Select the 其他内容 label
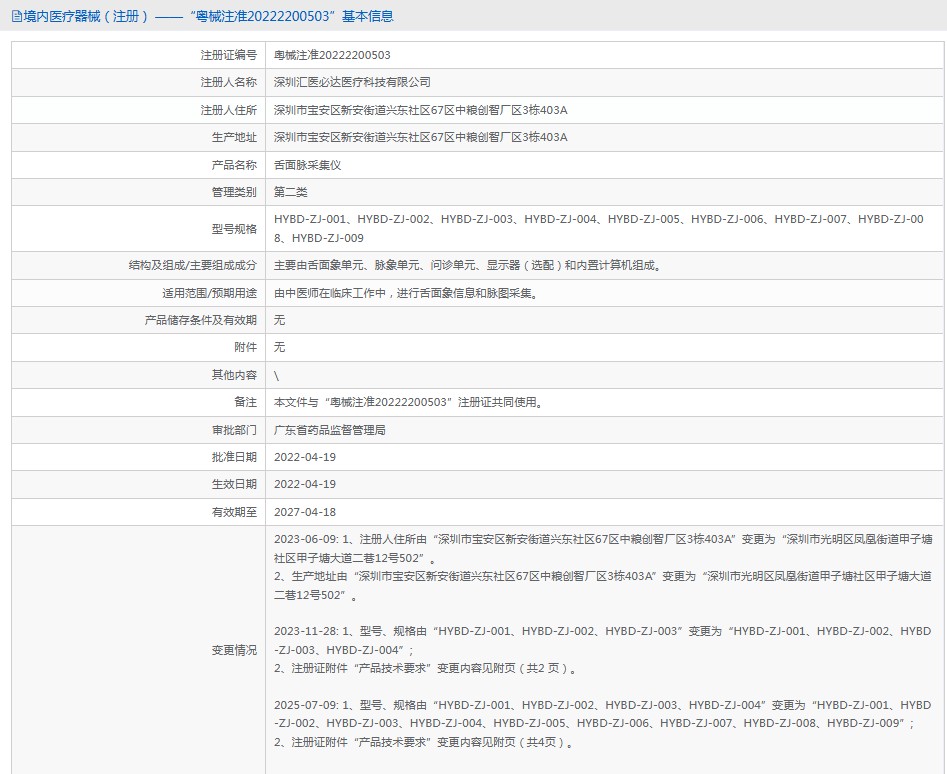 click(x=234, y=375)
